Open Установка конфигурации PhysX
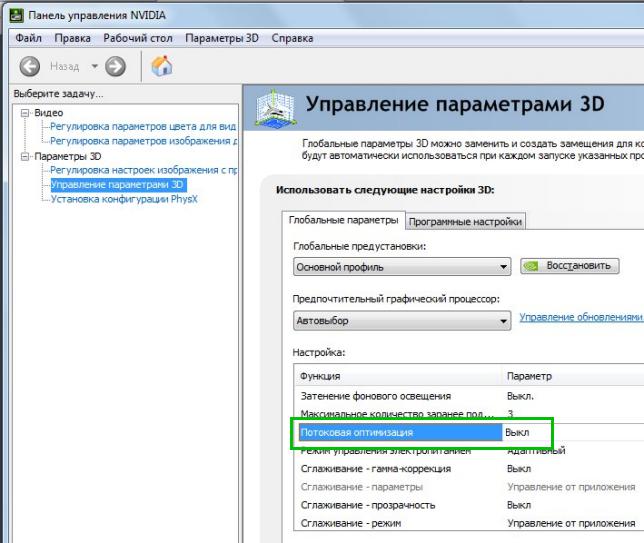The height and width of the screenshot is (543, 644). tap(124, 199)
